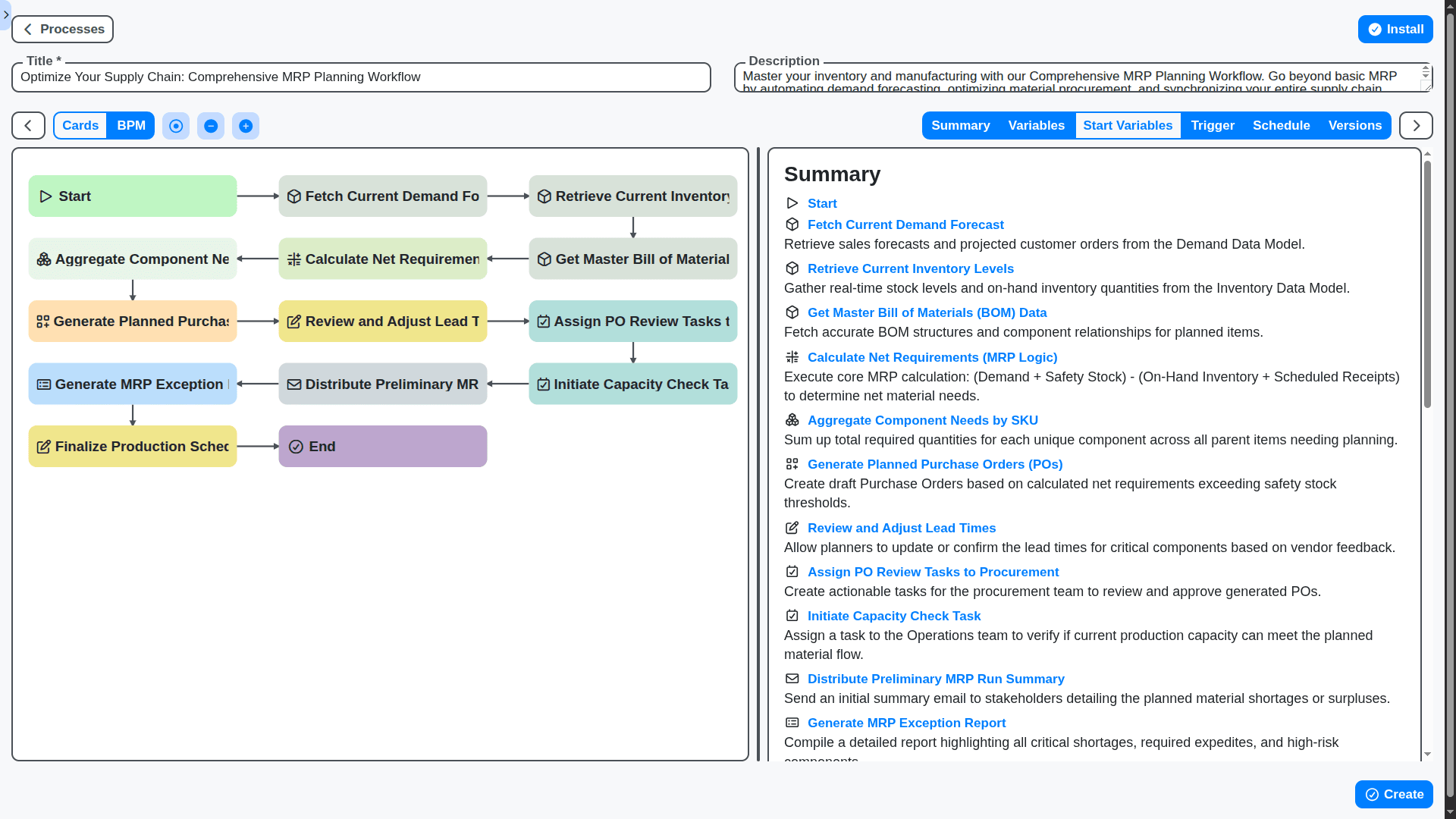Image resolution: width=1456 pixels, height=819 pixels.
Task: Click inside the Title input field
Action: 360,77
